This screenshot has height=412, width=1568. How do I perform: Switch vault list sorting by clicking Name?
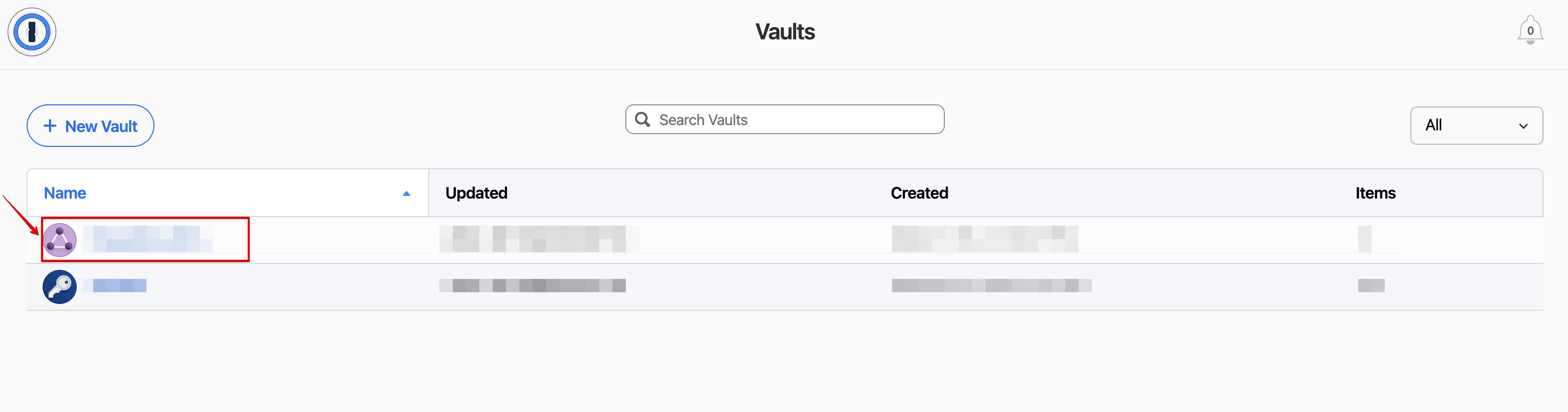[64, 192]
